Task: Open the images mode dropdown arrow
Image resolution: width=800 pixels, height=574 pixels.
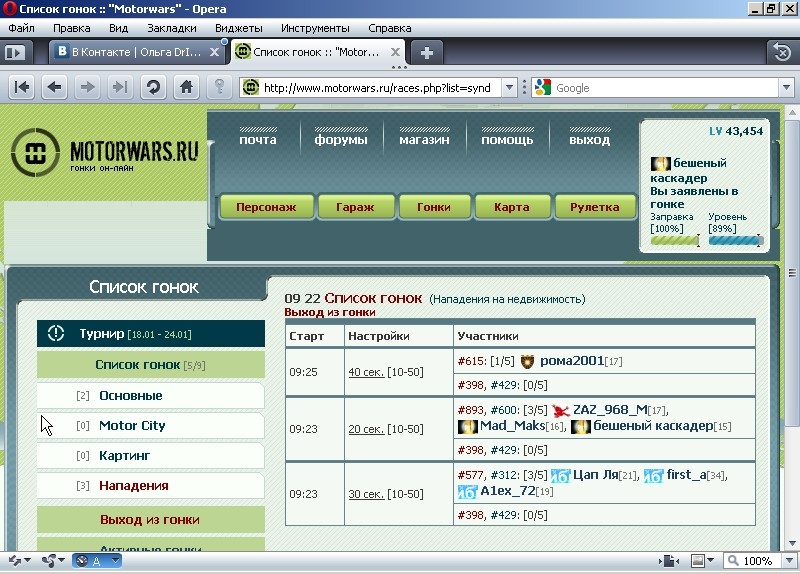Action: (710, 561)
